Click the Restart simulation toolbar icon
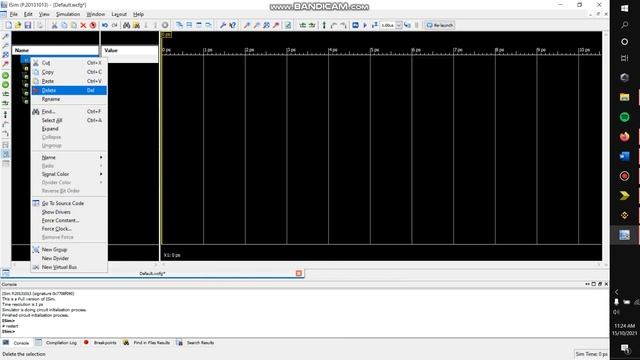The height and width of the screenshot is (360, 640). pyautogui.click(x=356, y=25)
